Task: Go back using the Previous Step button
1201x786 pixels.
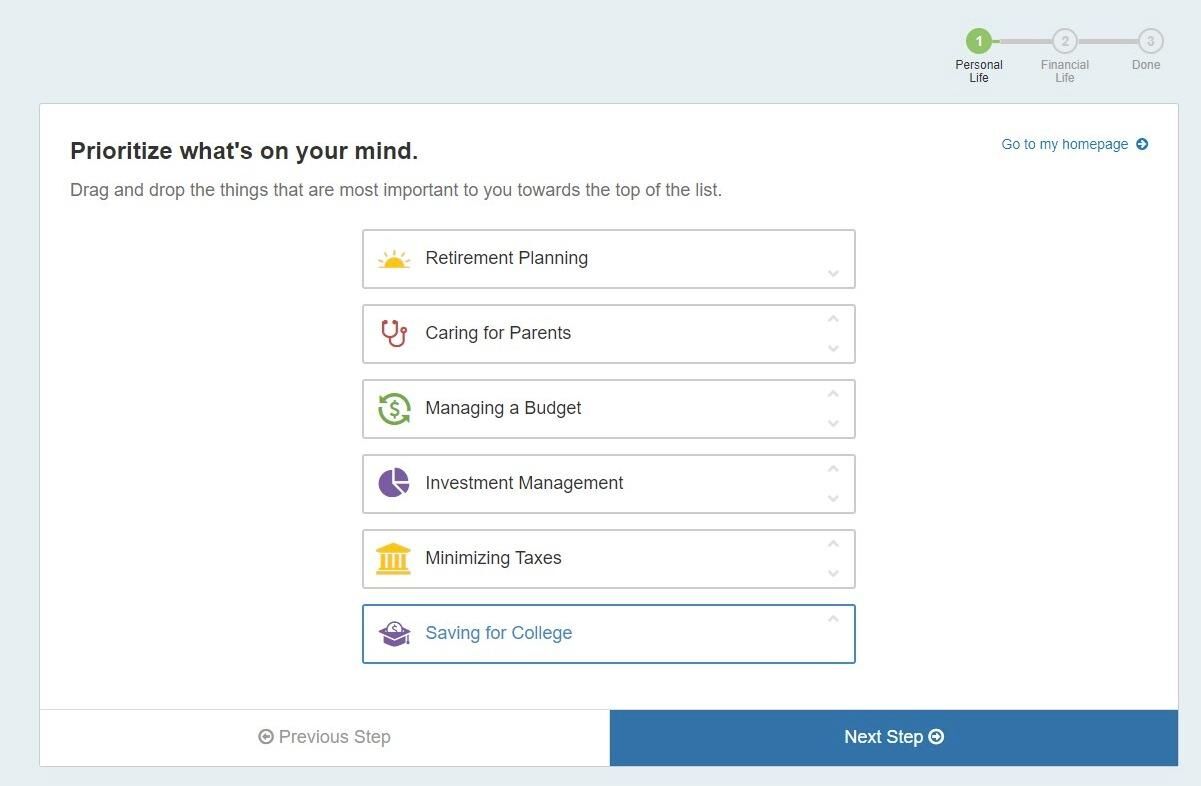Action: (x=325, y=737)
